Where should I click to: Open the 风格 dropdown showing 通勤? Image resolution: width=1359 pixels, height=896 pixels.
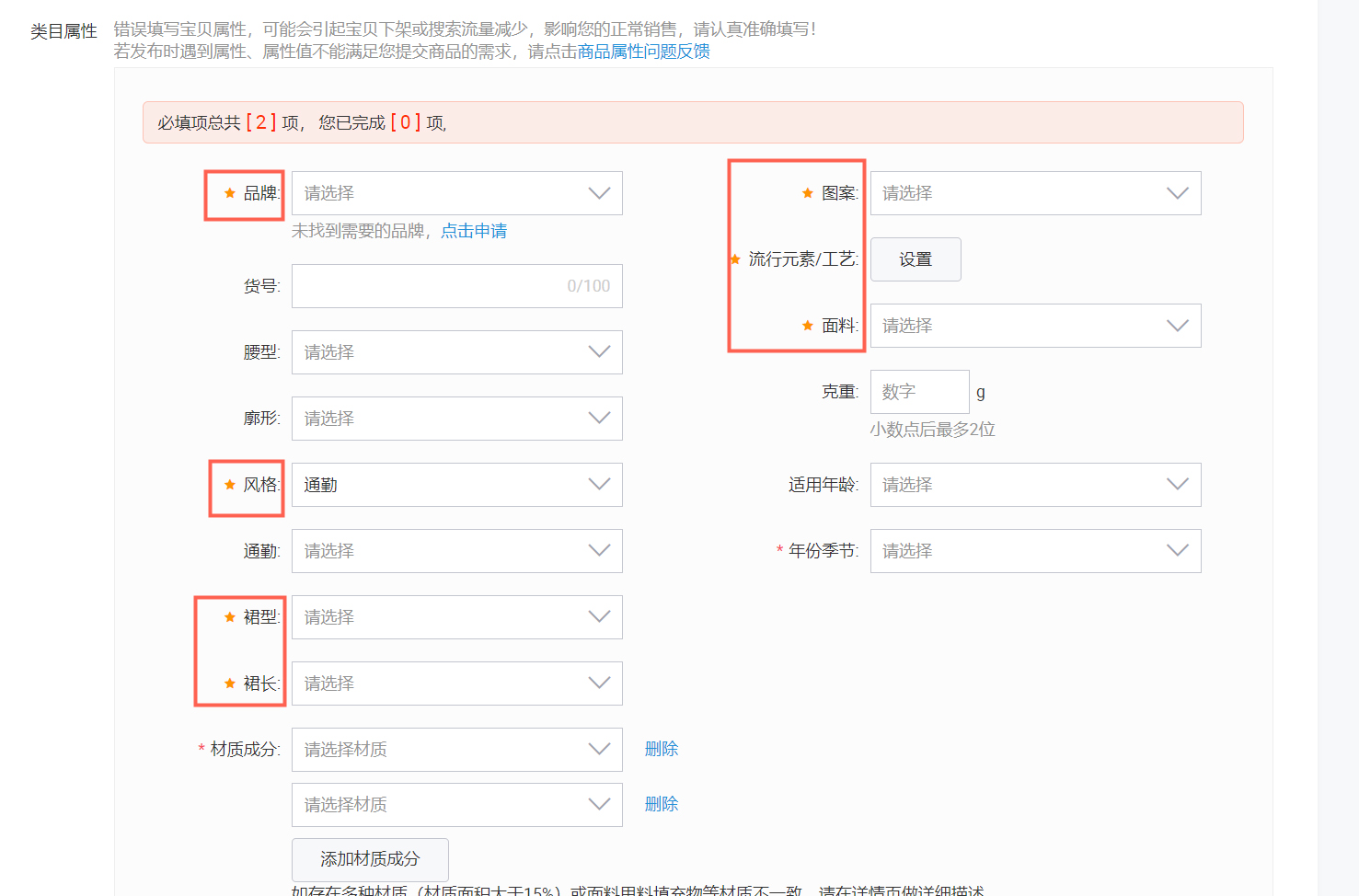click(456, 485)
